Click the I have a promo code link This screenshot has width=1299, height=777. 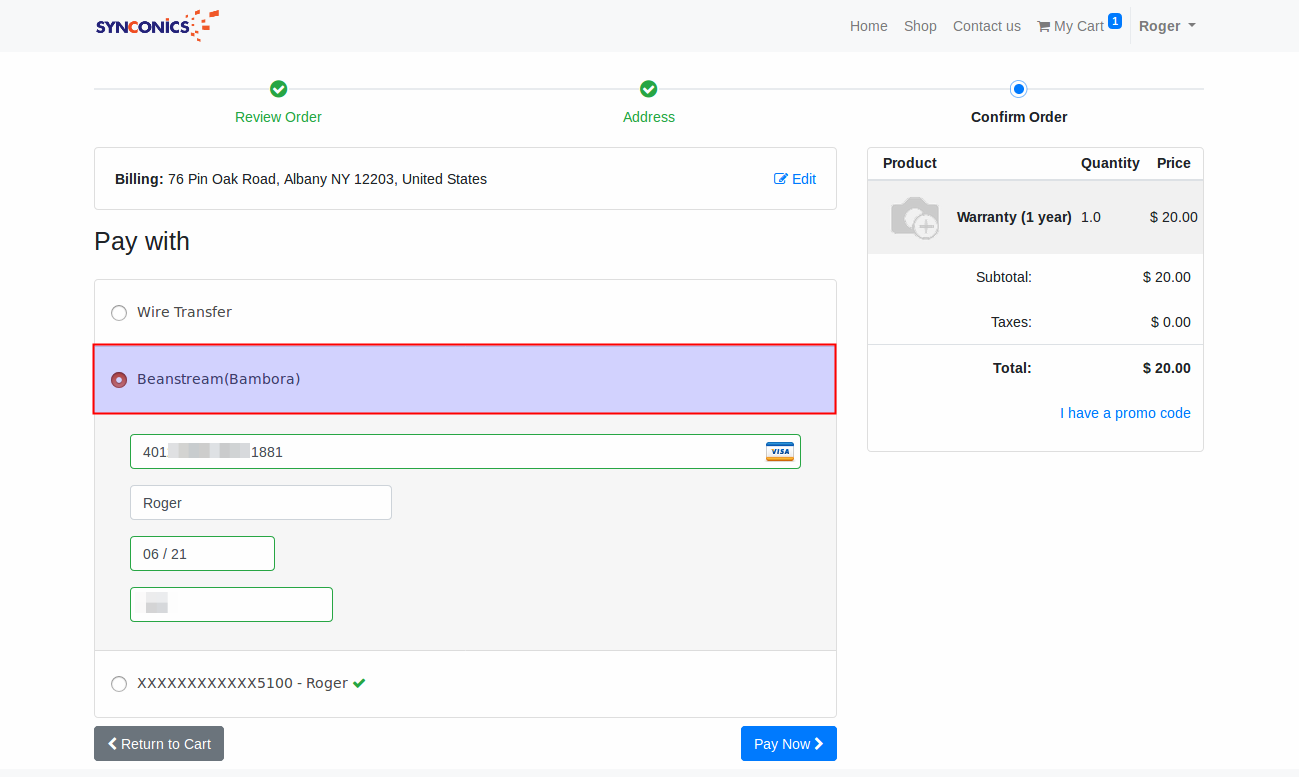click(x=1125, y=413)
